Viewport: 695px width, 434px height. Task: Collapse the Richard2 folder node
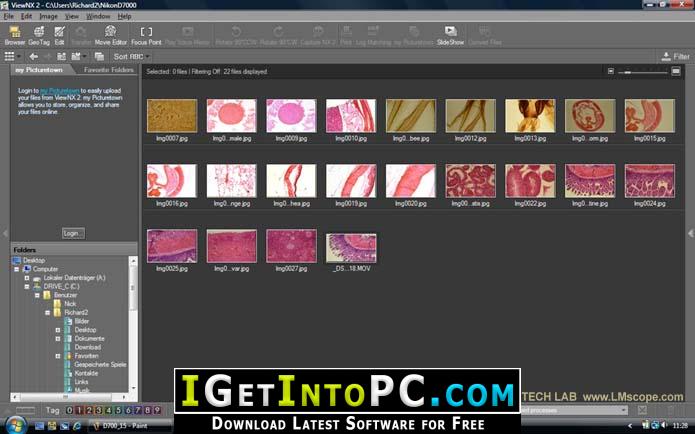coord(47,313)
